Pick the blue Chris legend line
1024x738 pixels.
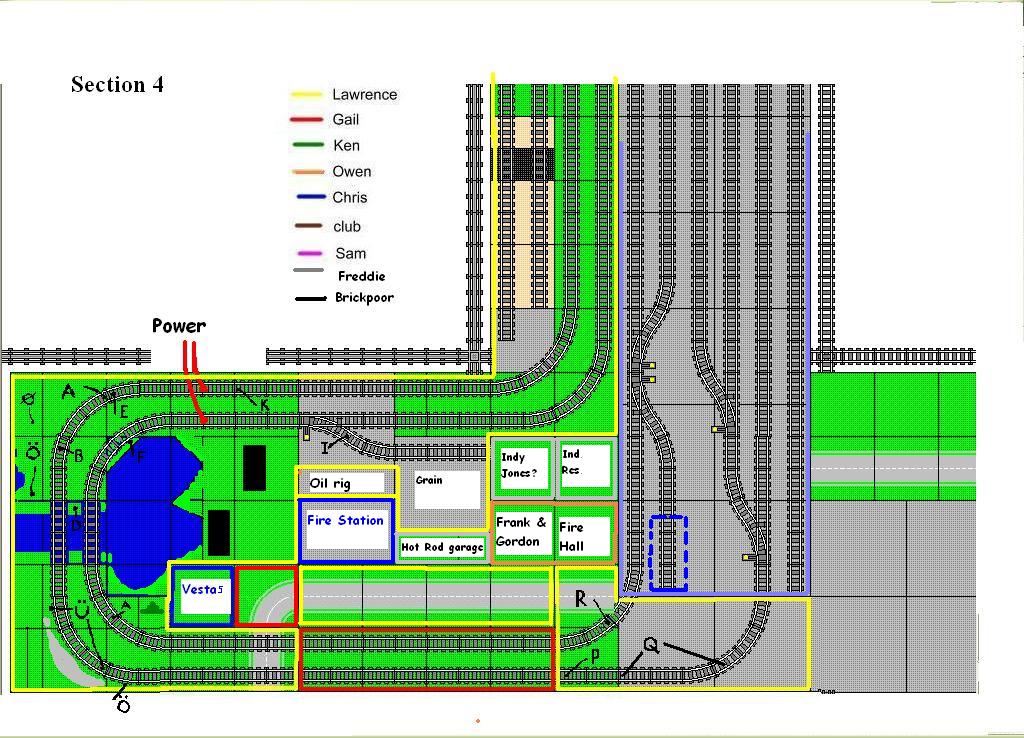(310, 197)
